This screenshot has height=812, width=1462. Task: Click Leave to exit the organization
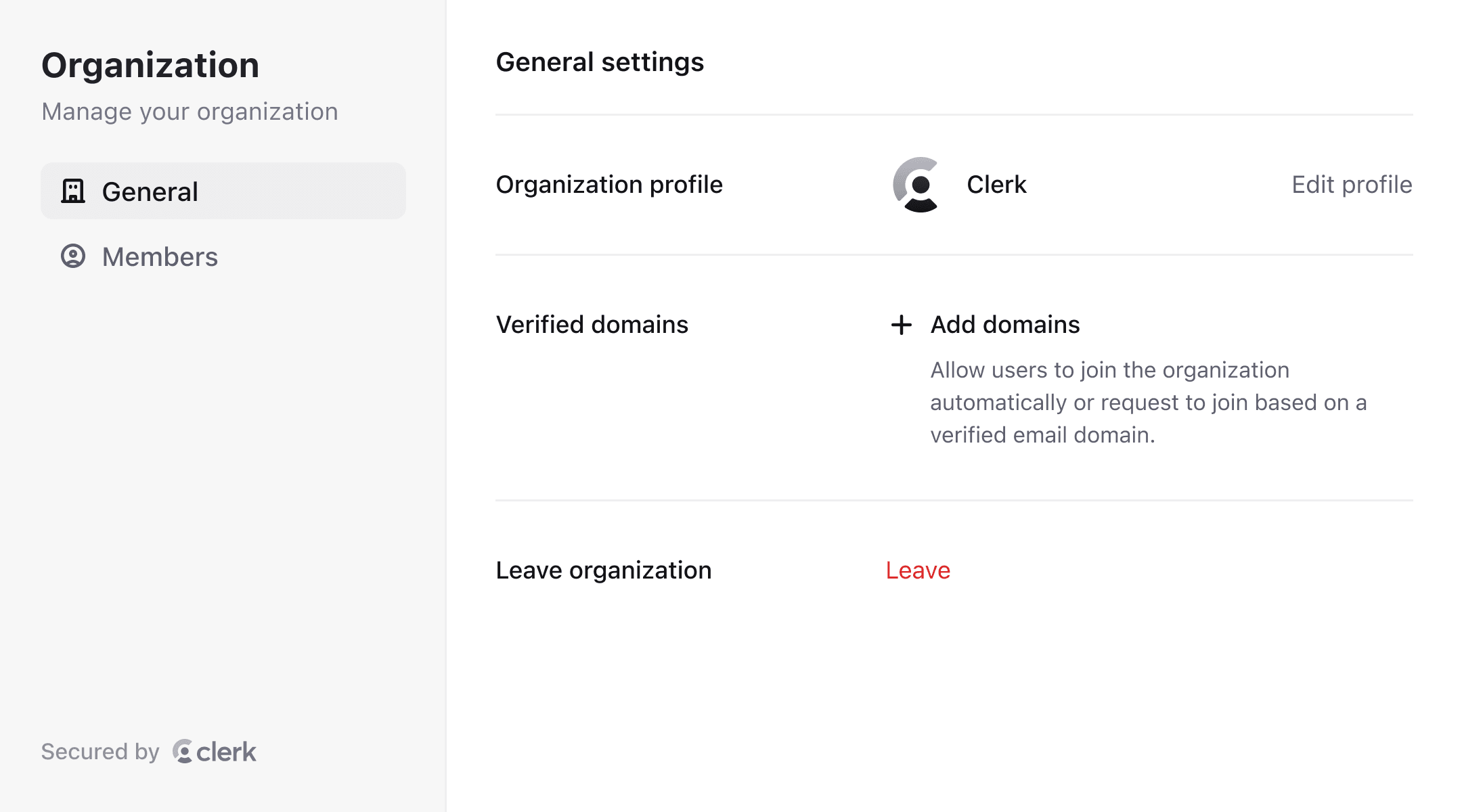tap(918, 570)
